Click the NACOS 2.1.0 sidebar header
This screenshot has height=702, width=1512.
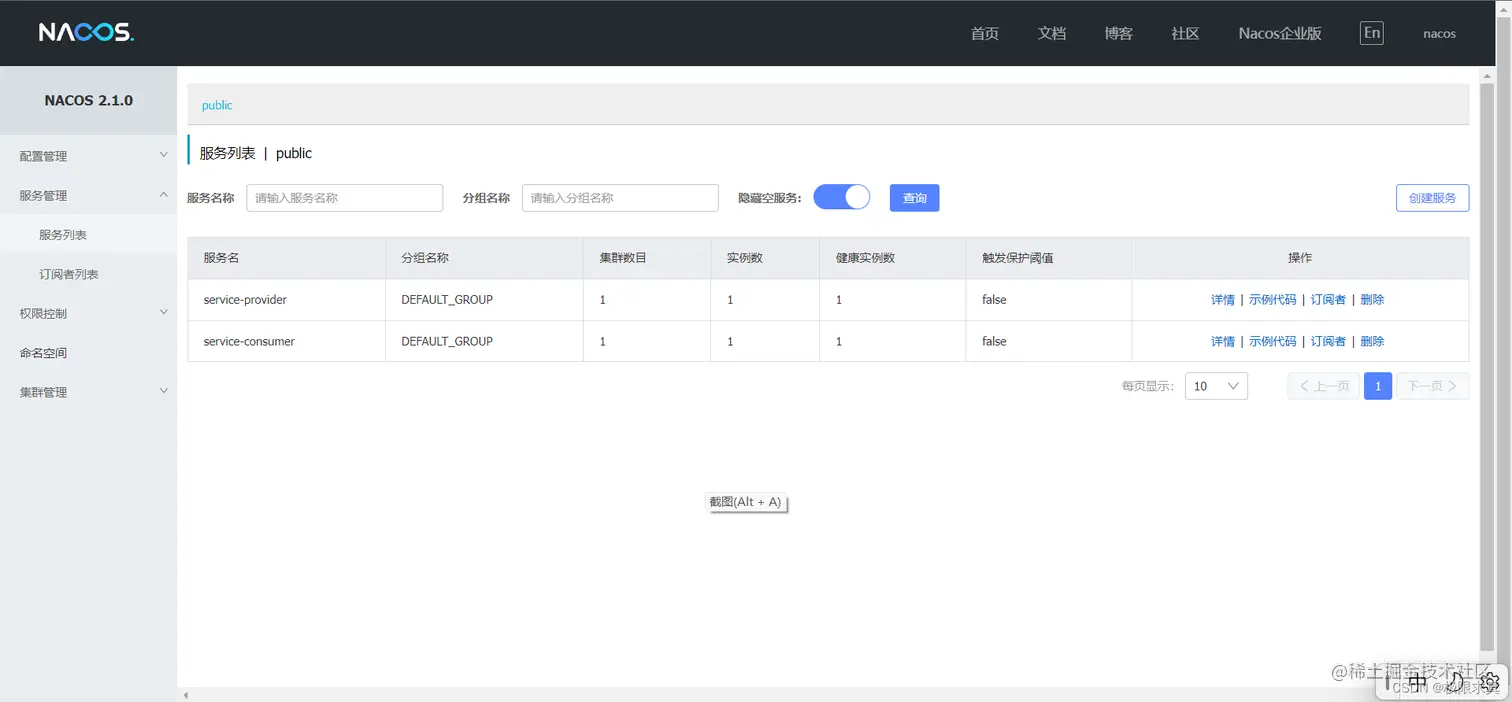pos(88,101)
